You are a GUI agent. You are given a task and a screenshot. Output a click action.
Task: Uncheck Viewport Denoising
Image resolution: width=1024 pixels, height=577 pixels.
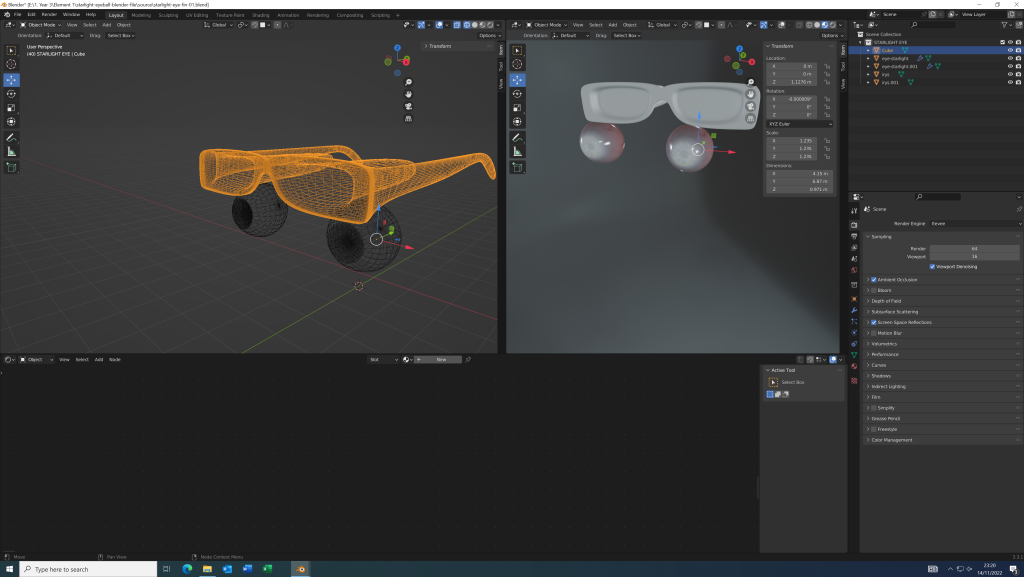[932, 266]
